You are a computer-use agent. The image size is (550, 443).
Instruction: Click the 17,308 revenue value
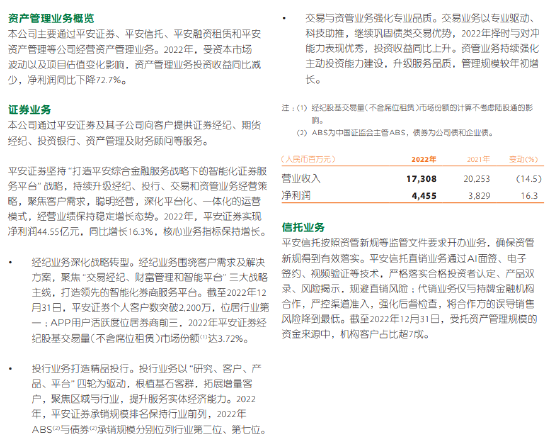[x=421, y=179]
